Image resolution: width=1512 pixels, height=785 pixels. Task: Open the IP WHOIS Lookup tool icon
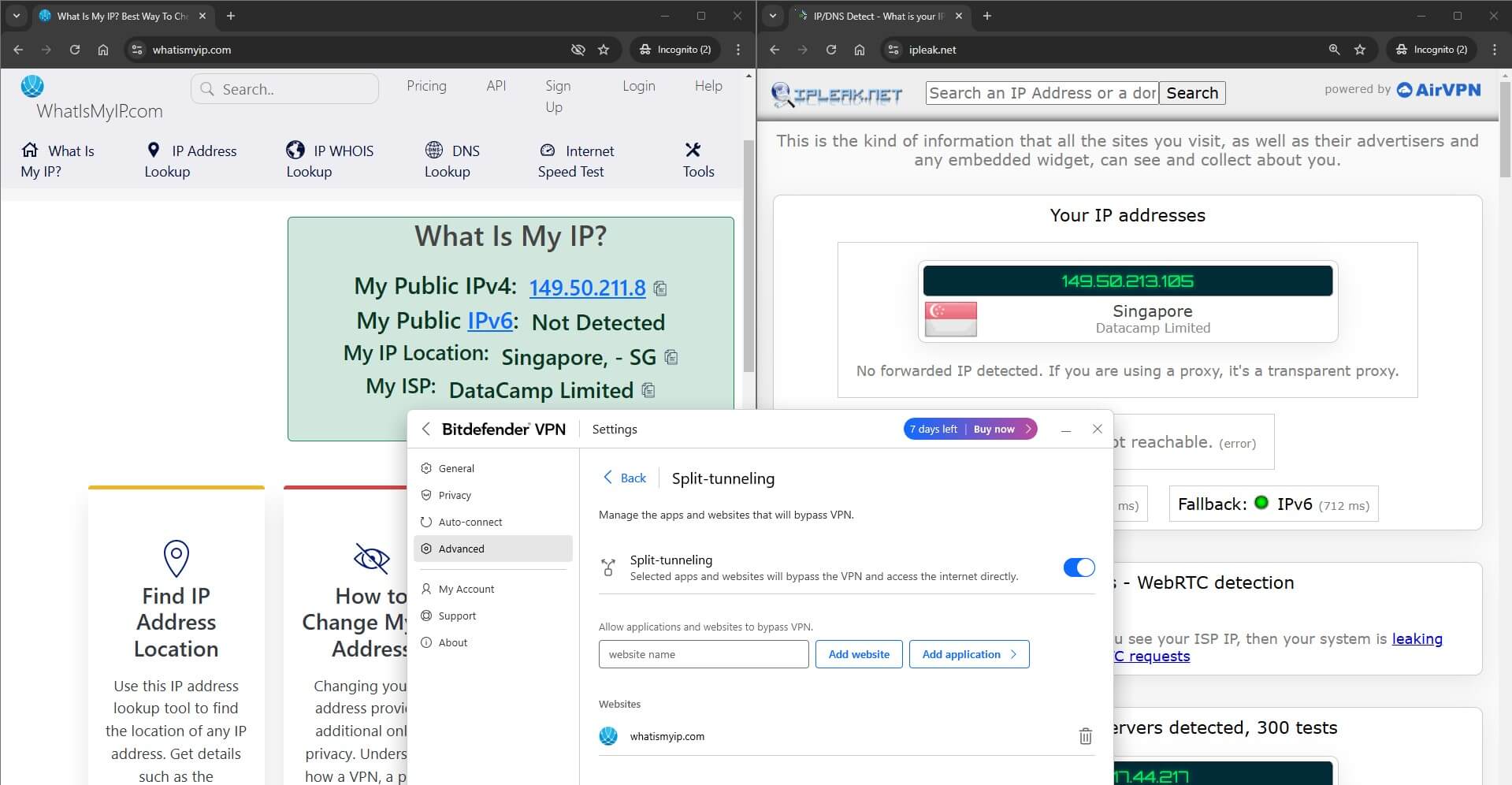point(295,150)
